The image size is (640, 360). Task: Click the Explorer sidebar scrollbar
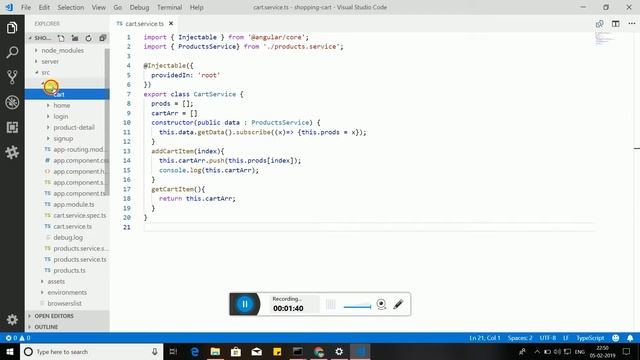coord(107,122)
